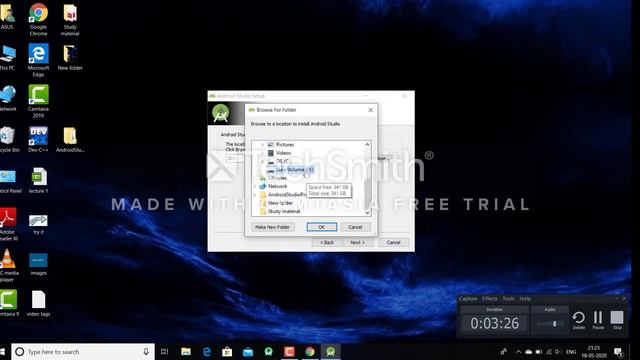Open Chrome from the taskbar
The height and width of the screenshot is (360, 640).
point(310,351)
